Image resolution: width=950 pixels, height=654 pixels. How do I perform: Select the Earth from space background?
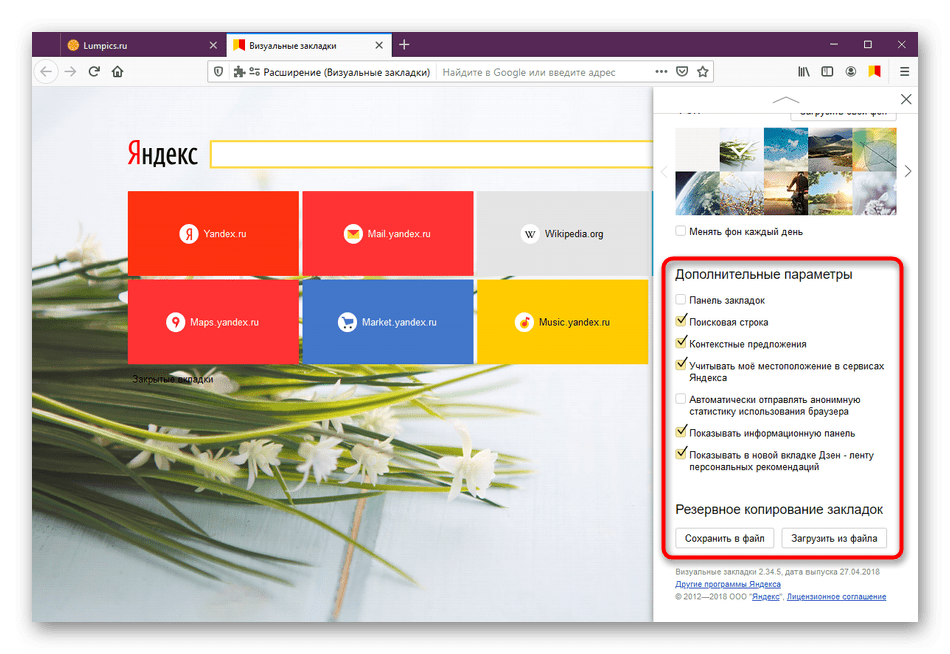(x=697, y=193)
